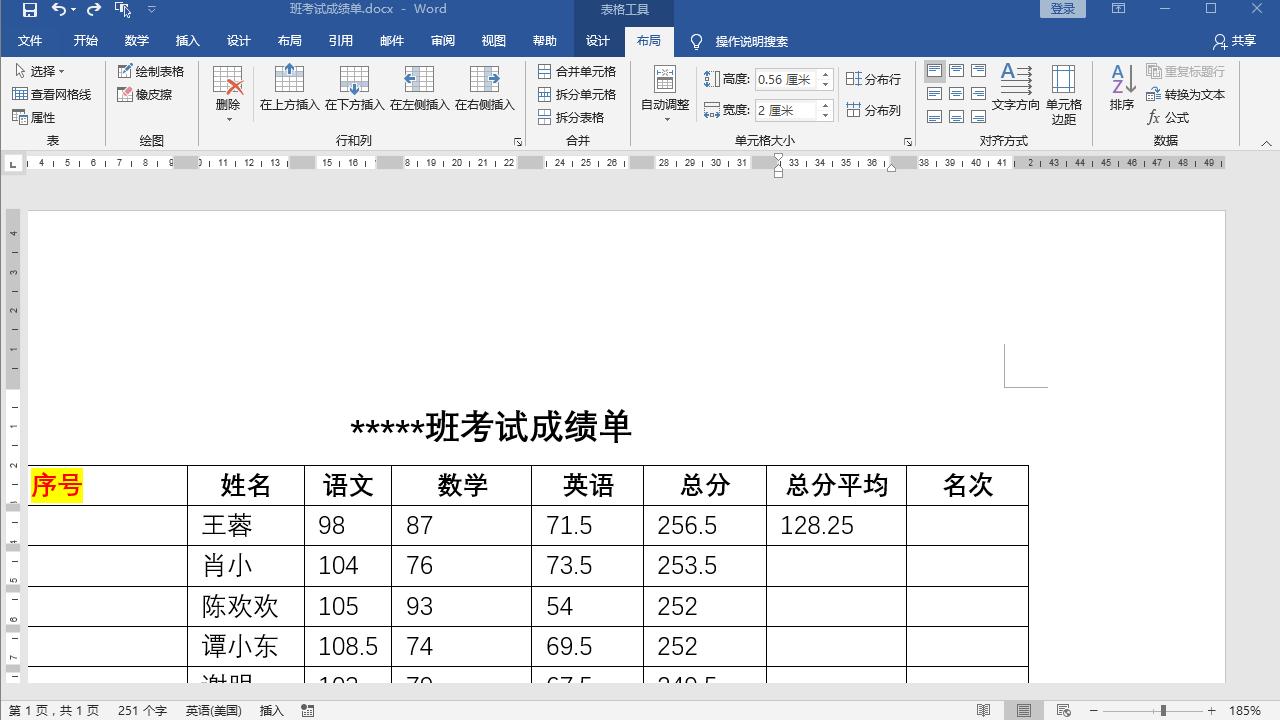Toggle Repeat Header Rows
Image resolution: width=1280 pixels, height=720 pixels.
(x=1186, y=71)
